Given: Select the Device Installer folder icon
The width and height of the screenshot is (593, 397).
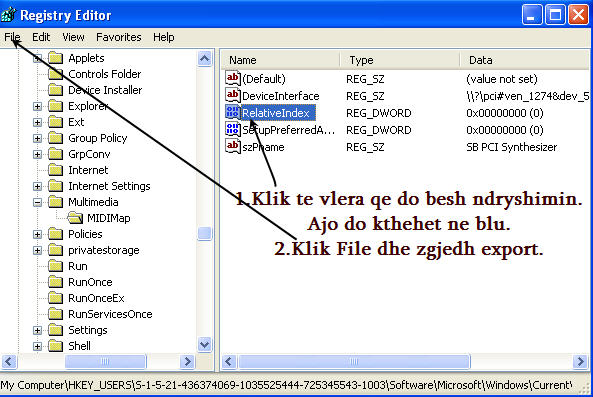Looking at the screenshot, I should (x=56, y=90).
